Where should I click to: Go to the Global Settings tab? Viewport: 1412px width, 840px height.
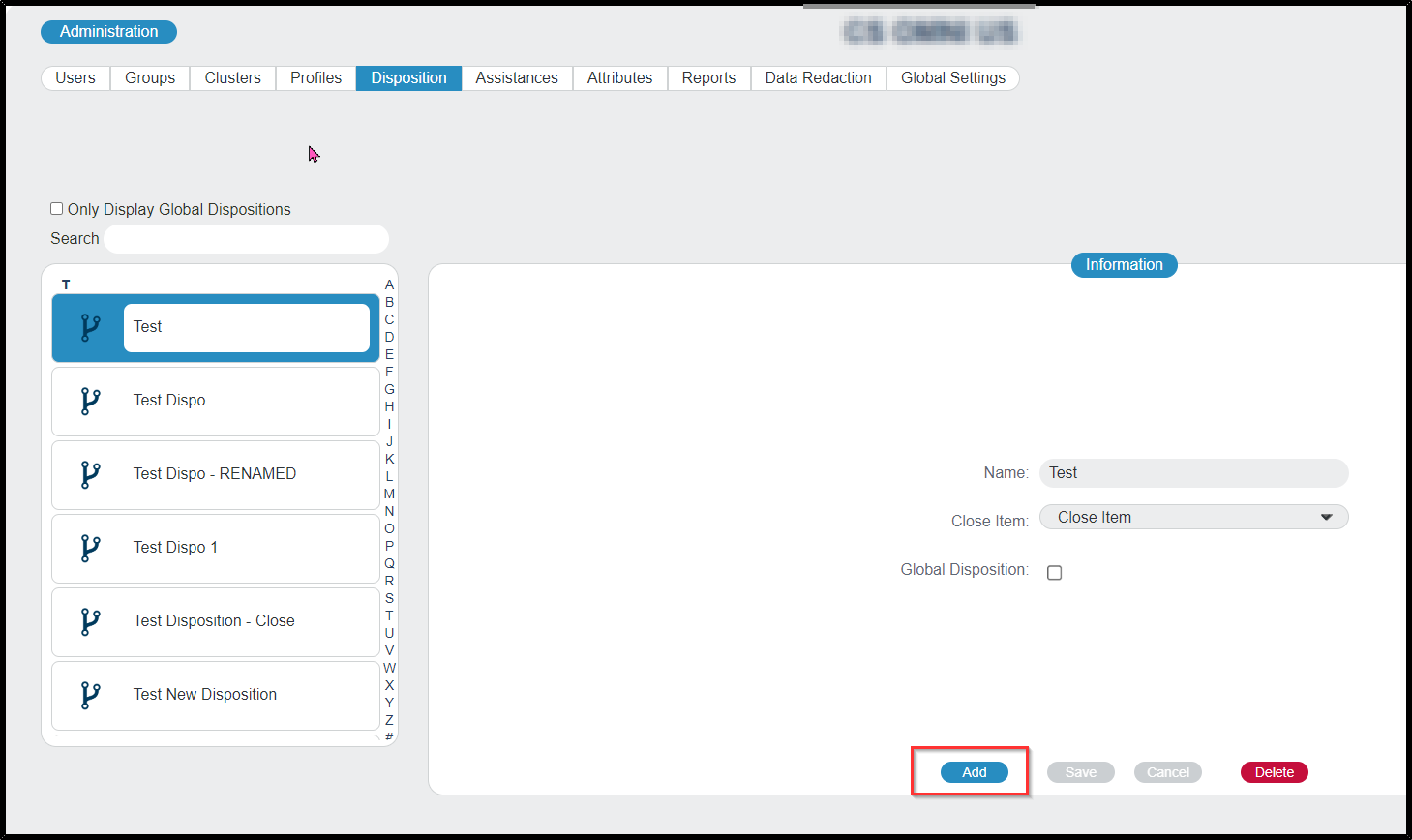[x=952, y=78]
